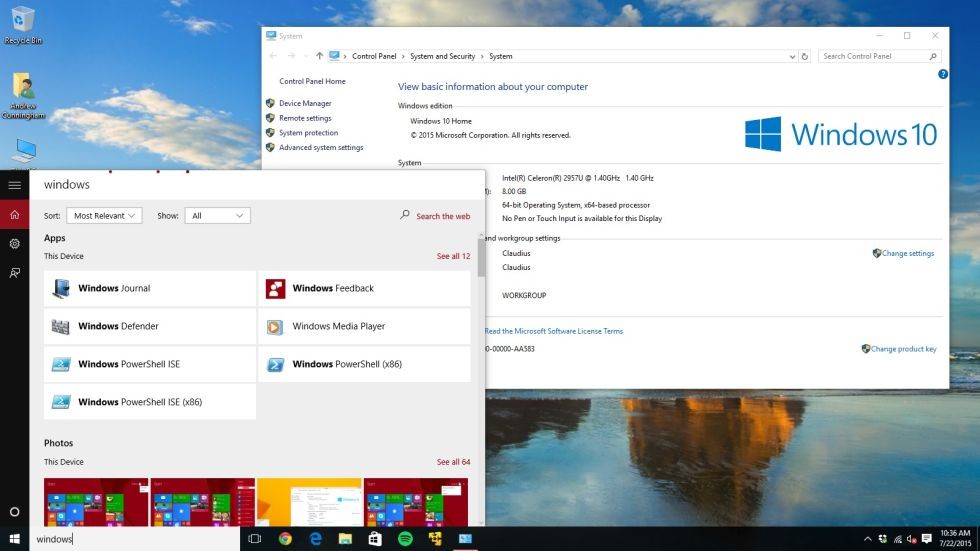Click Search Control Panel field
Screen dimensions: 980x551
(879, 56)
